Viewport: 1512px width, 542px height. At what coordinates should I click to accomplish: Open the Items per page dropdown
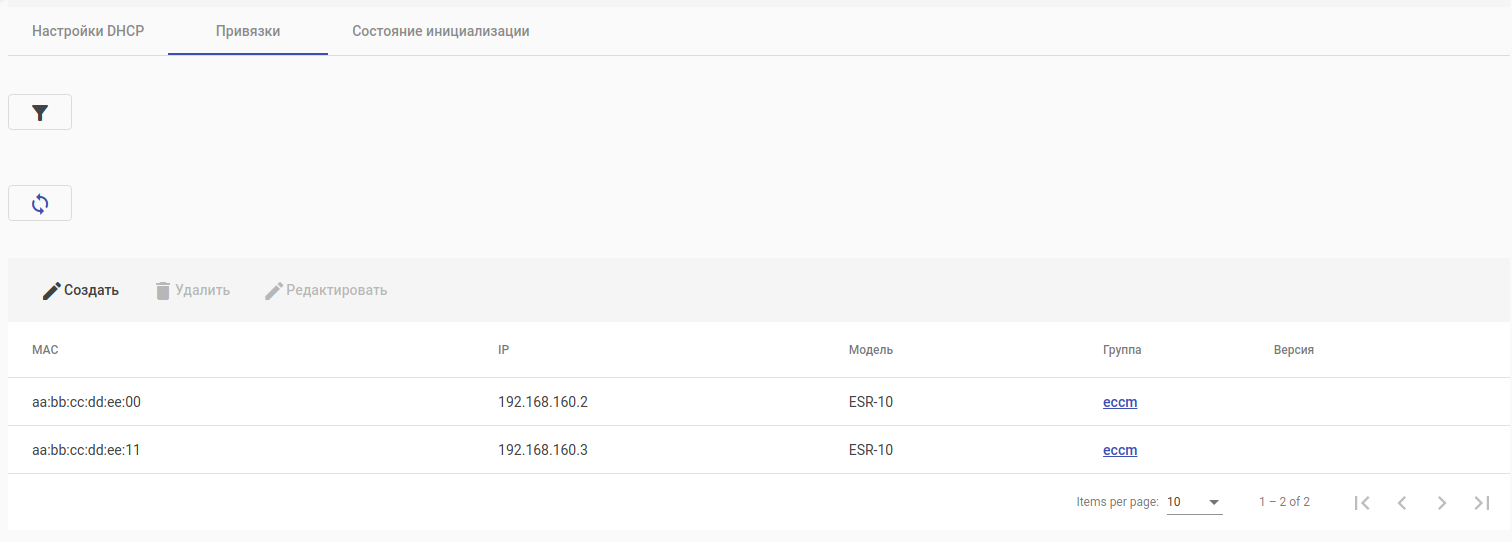pos(1194,502)
